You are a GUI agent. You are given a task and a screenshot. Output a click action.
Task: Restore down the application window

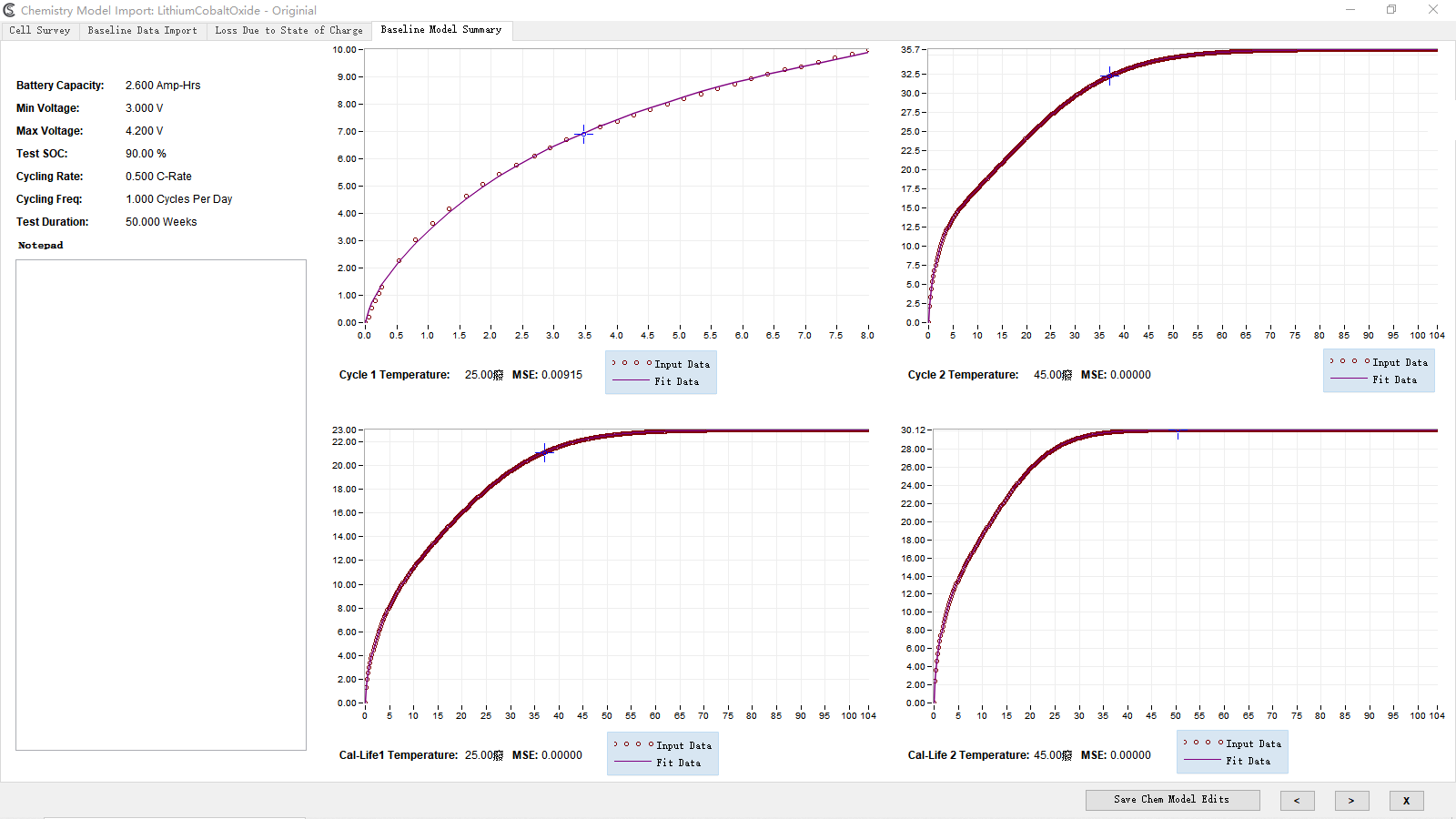1391,10
